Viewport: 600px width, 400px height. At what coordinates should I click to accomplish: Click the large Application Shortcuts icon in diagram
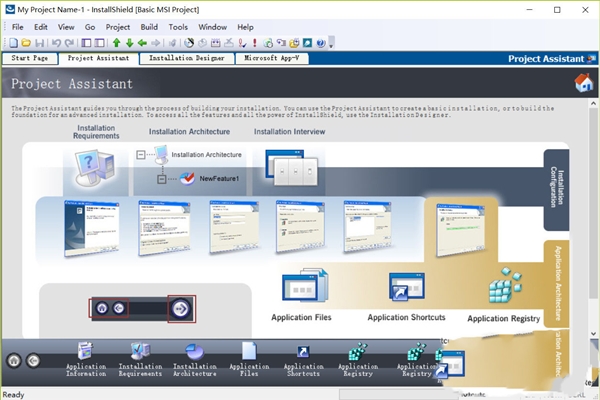407,286
